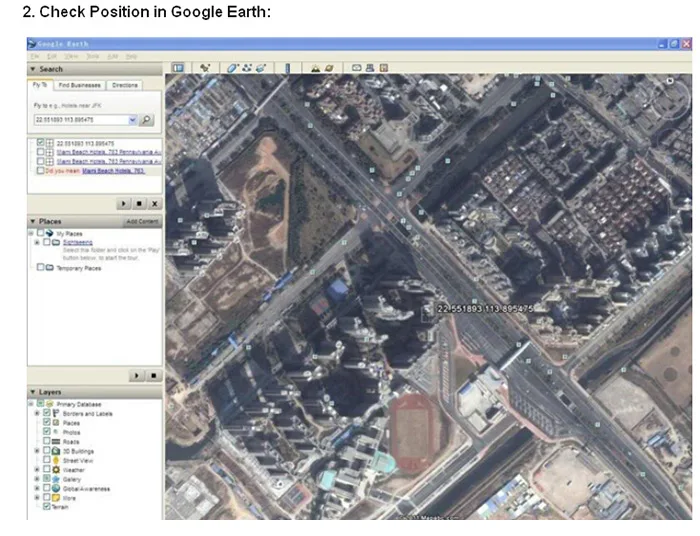Select the 22.551893 113.895475 search result text
This screenshot has height=536, width=700.
pyautogui.click(x=85, y=143)
